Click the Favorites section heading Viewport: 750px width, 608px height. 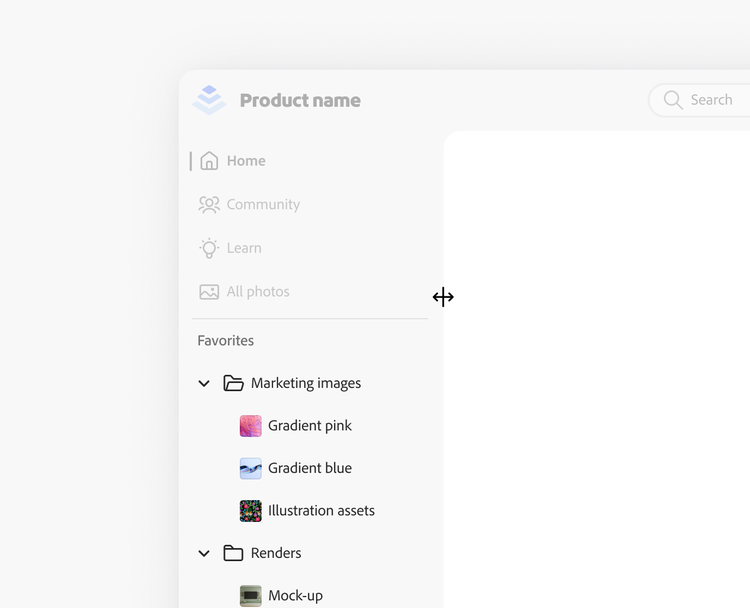[226, 341]
